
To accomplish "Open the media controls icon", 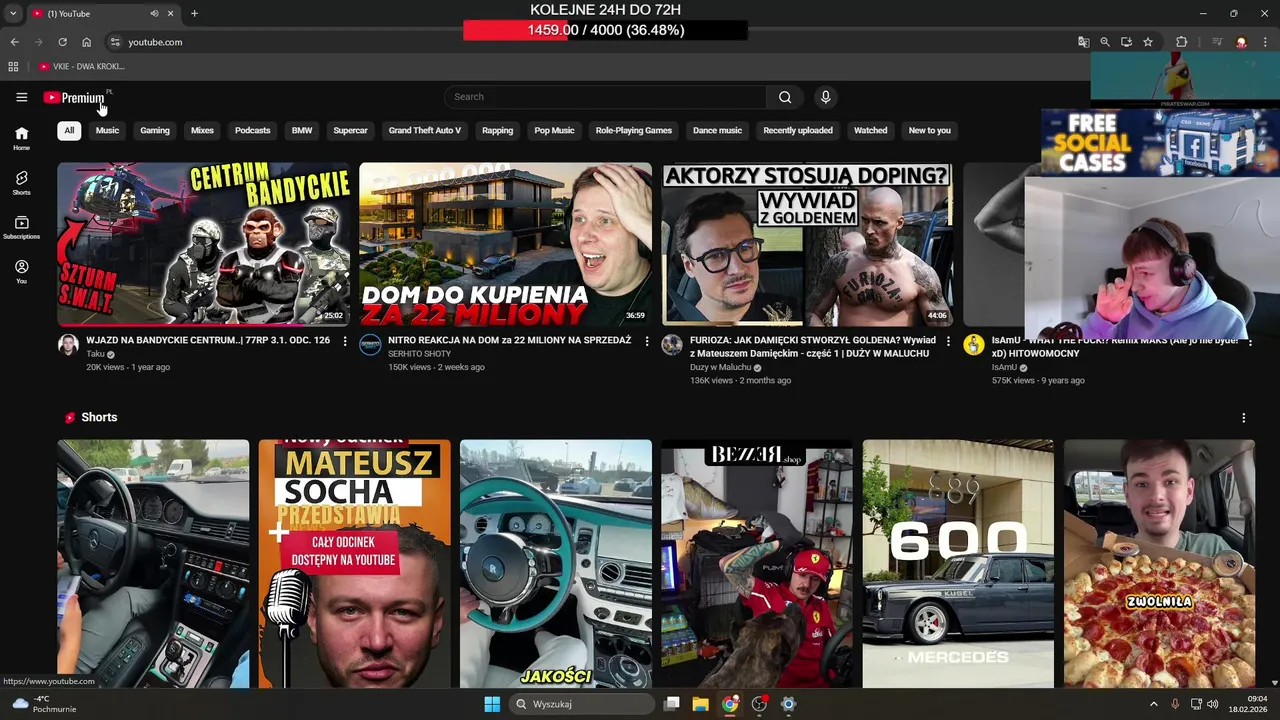I will pyautogui.click(x=1217, y=42).
